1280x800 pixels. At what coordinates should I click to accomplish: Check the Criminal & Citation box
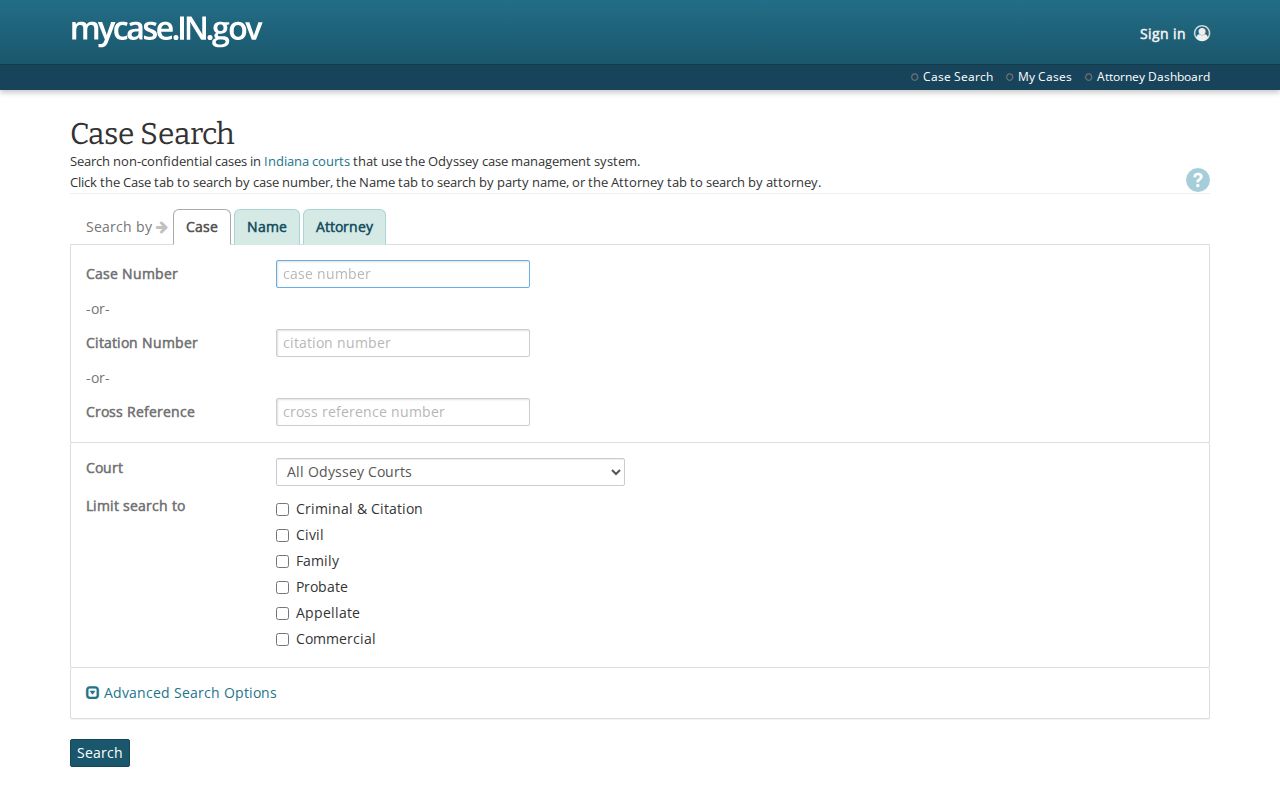point(282,509)
